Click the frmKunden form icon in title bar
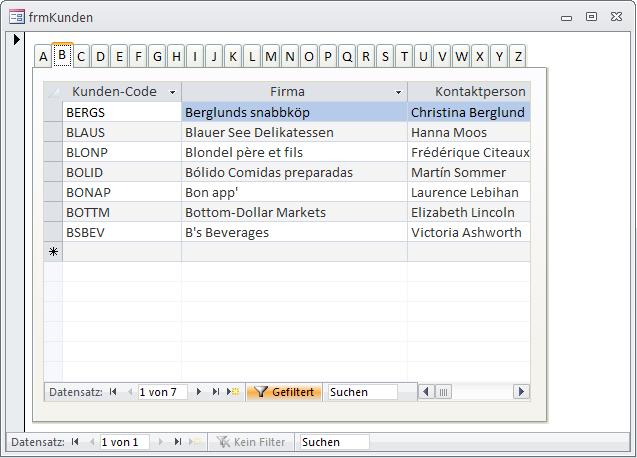637x458 pixels. click(17, 16)
